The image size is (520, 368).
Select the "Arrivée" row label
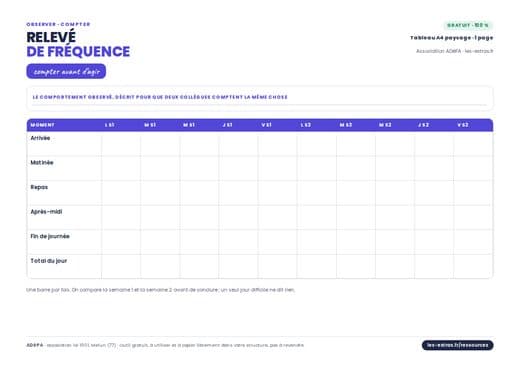40,138
